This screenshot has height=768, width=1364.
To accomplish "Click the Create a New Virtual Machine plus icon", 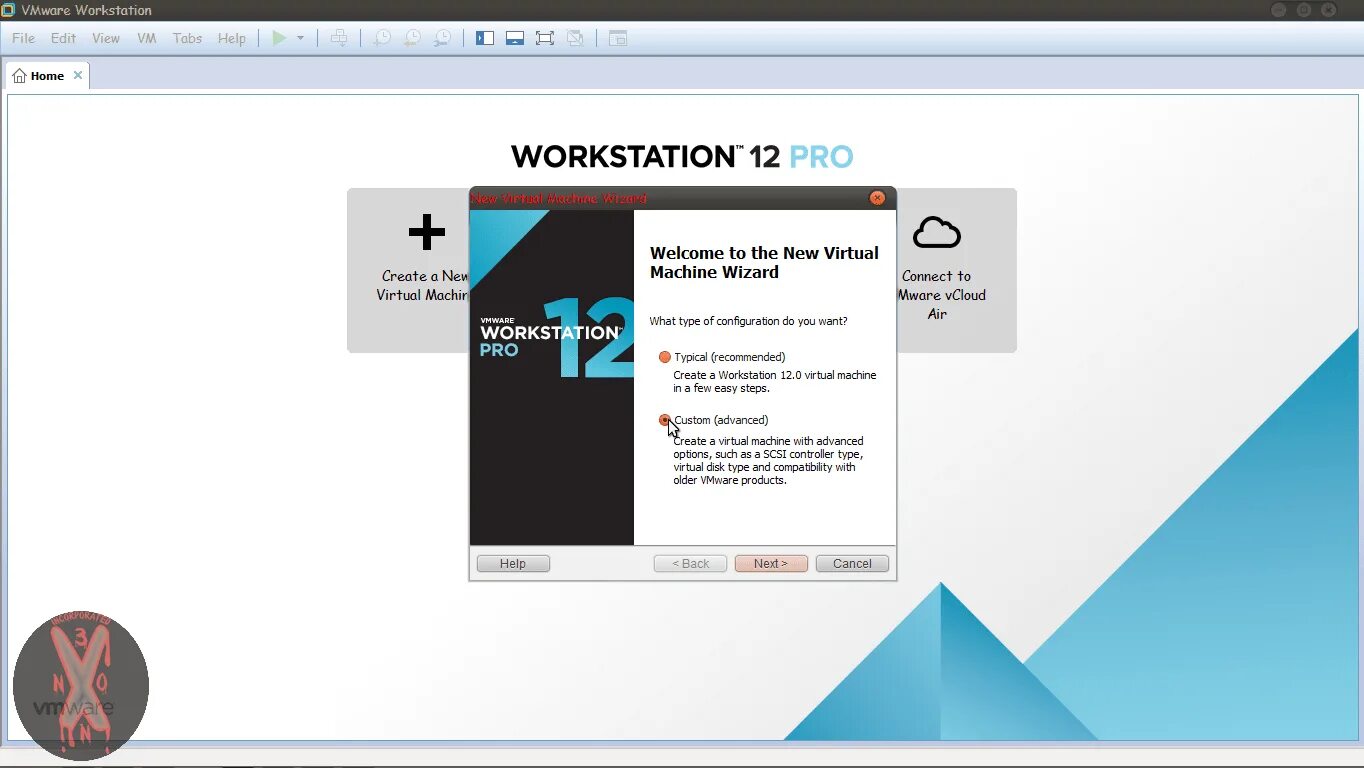I will point(427,233).
